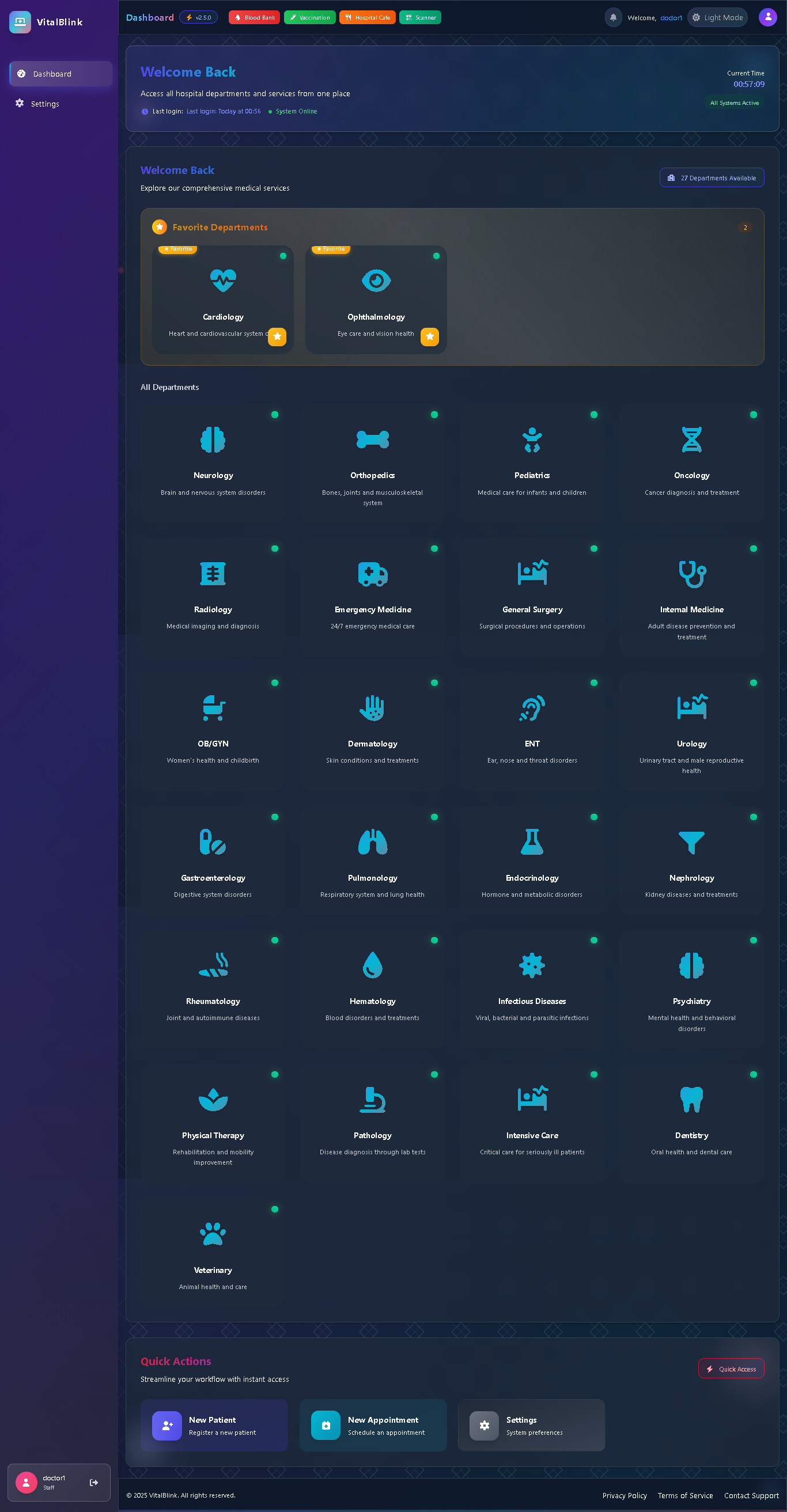Open the Blood Bank shortcut
This screenshot has width=787, height=1512.
click(254, 18)
